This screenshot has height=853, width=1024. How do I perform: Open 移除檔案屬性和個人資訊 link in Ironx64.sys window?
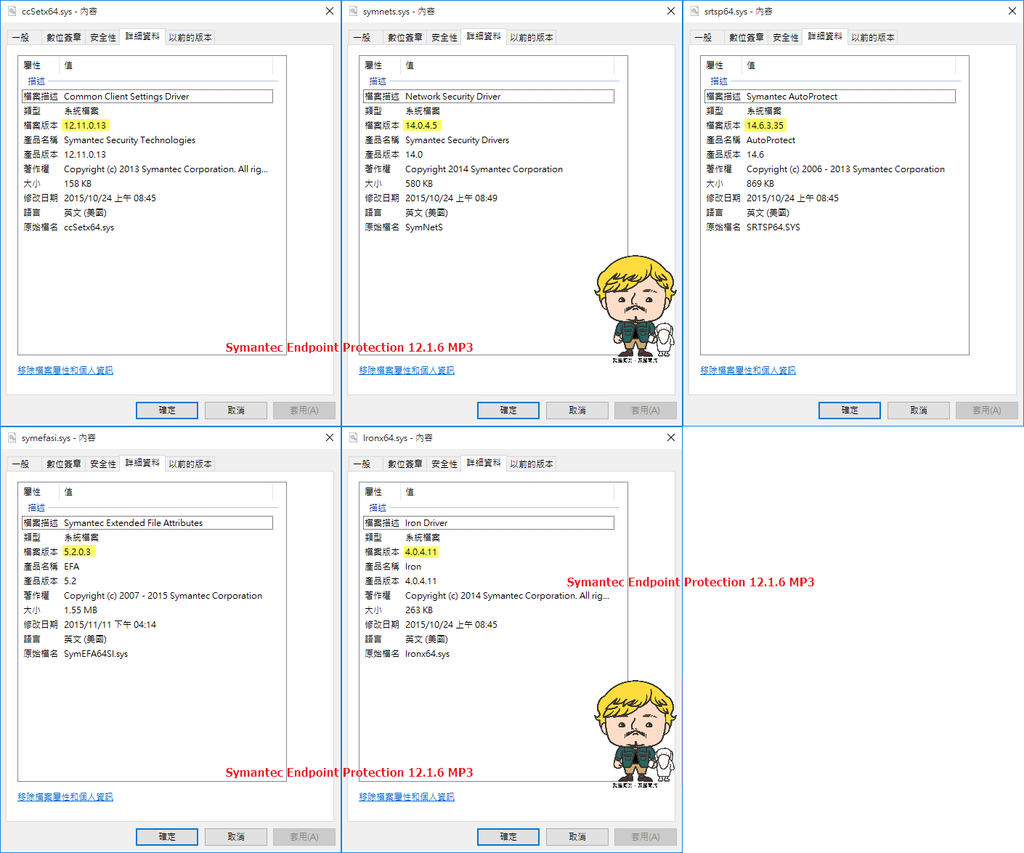[x=407, y=797]
